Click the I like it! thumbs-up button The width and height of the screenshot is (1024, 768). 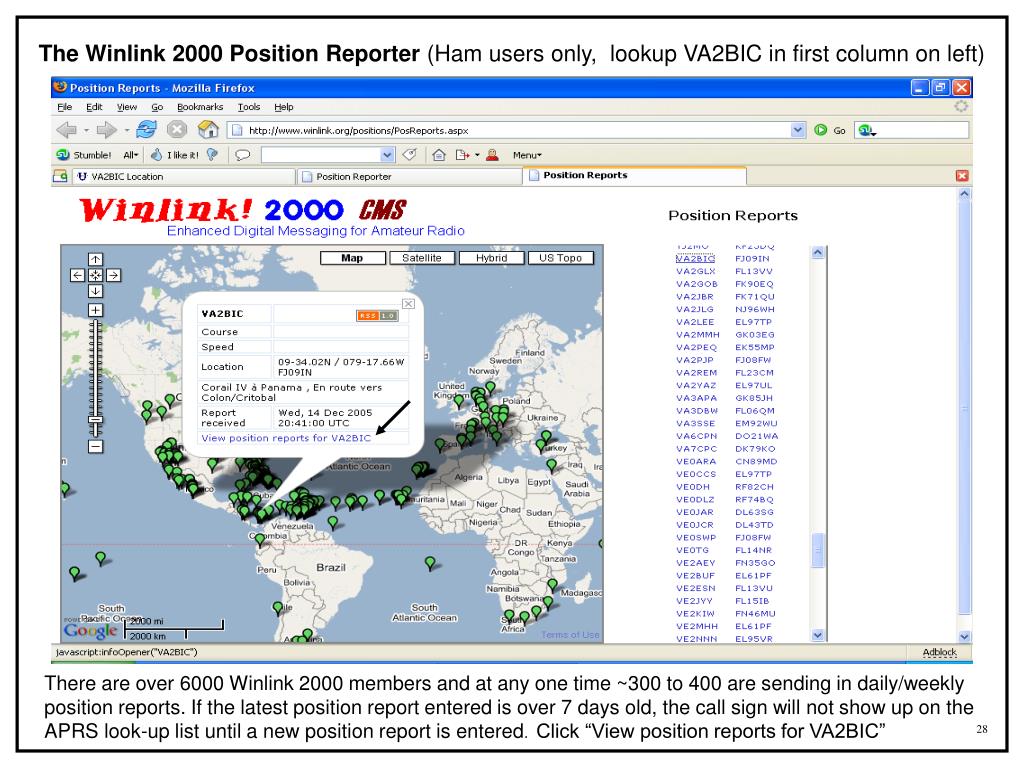click(175, 155)
